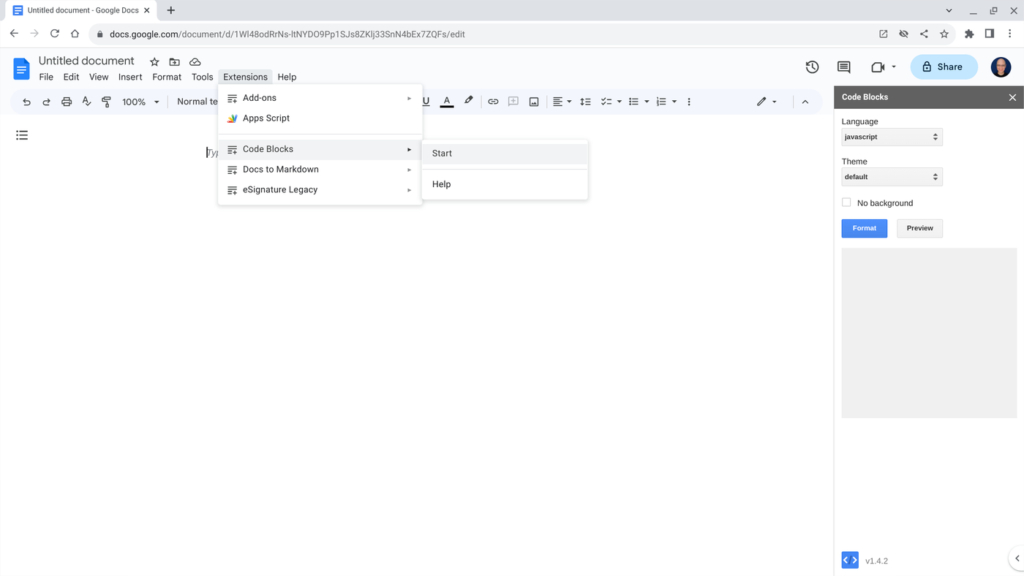Click the spelling check icon
The width and height of the screenshot is (1024, 576).
point(87,101)
